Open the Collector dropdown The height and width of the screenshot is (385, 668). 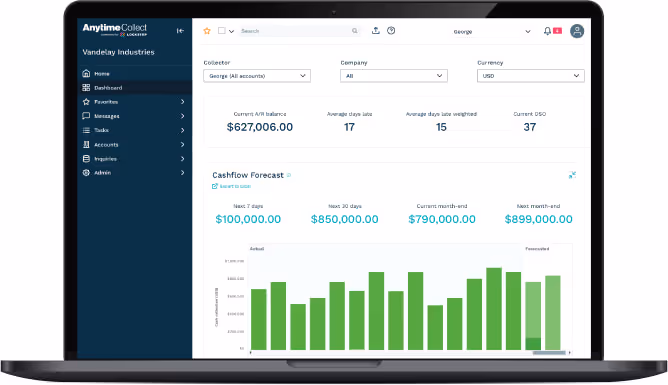[257, 76]
